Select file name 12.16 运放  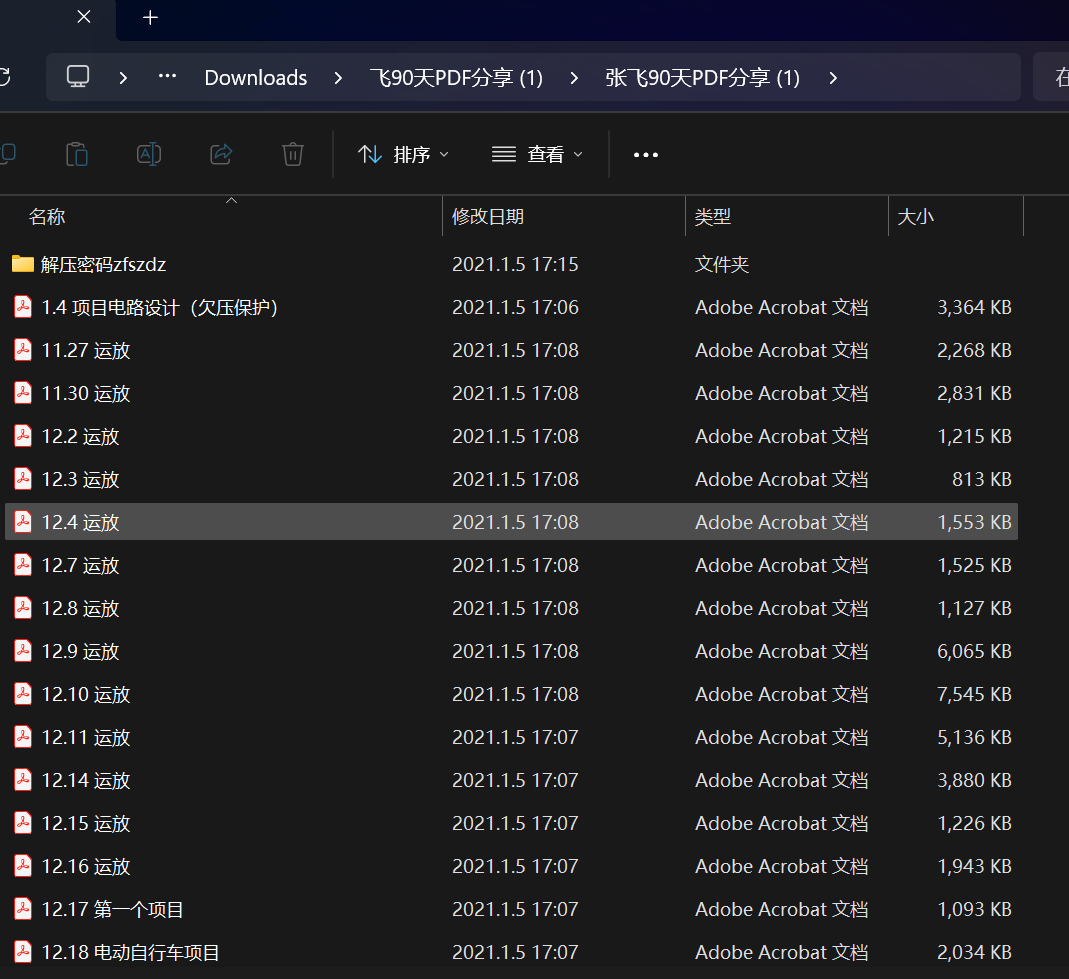(x=86, y=867)
